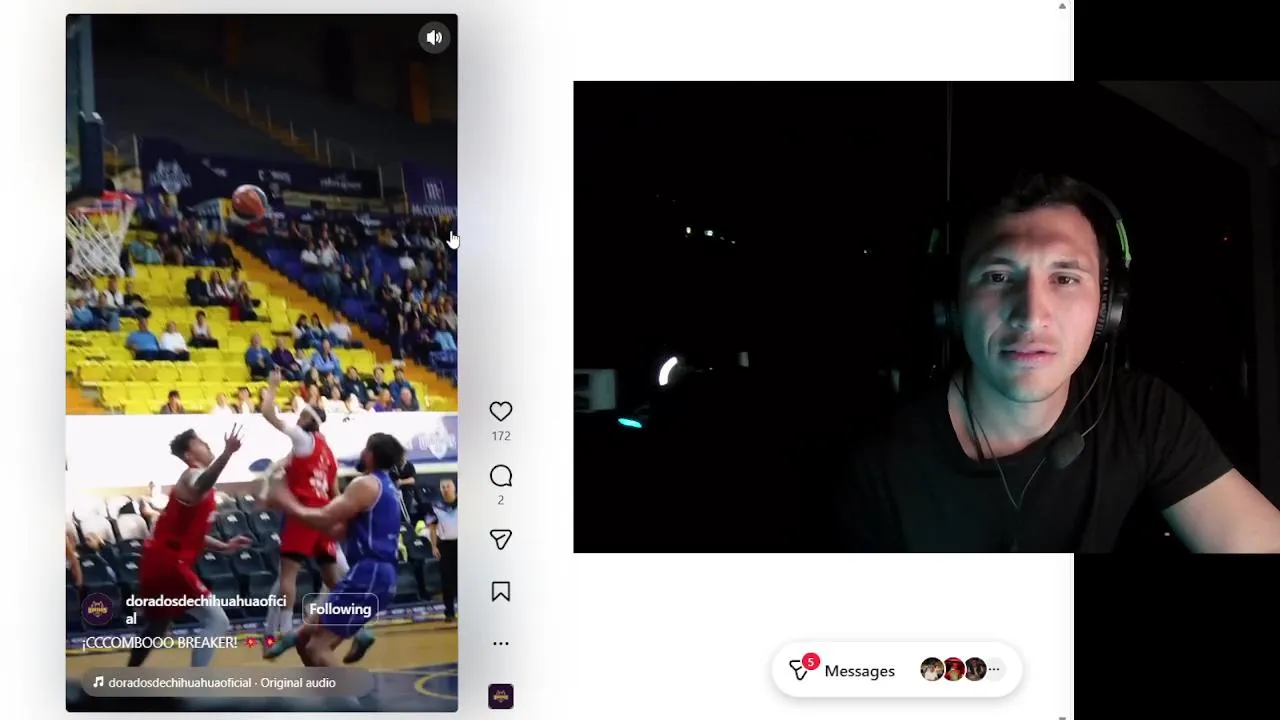
Task: Like the reel with the heart icon
Action: coord(501,411)
